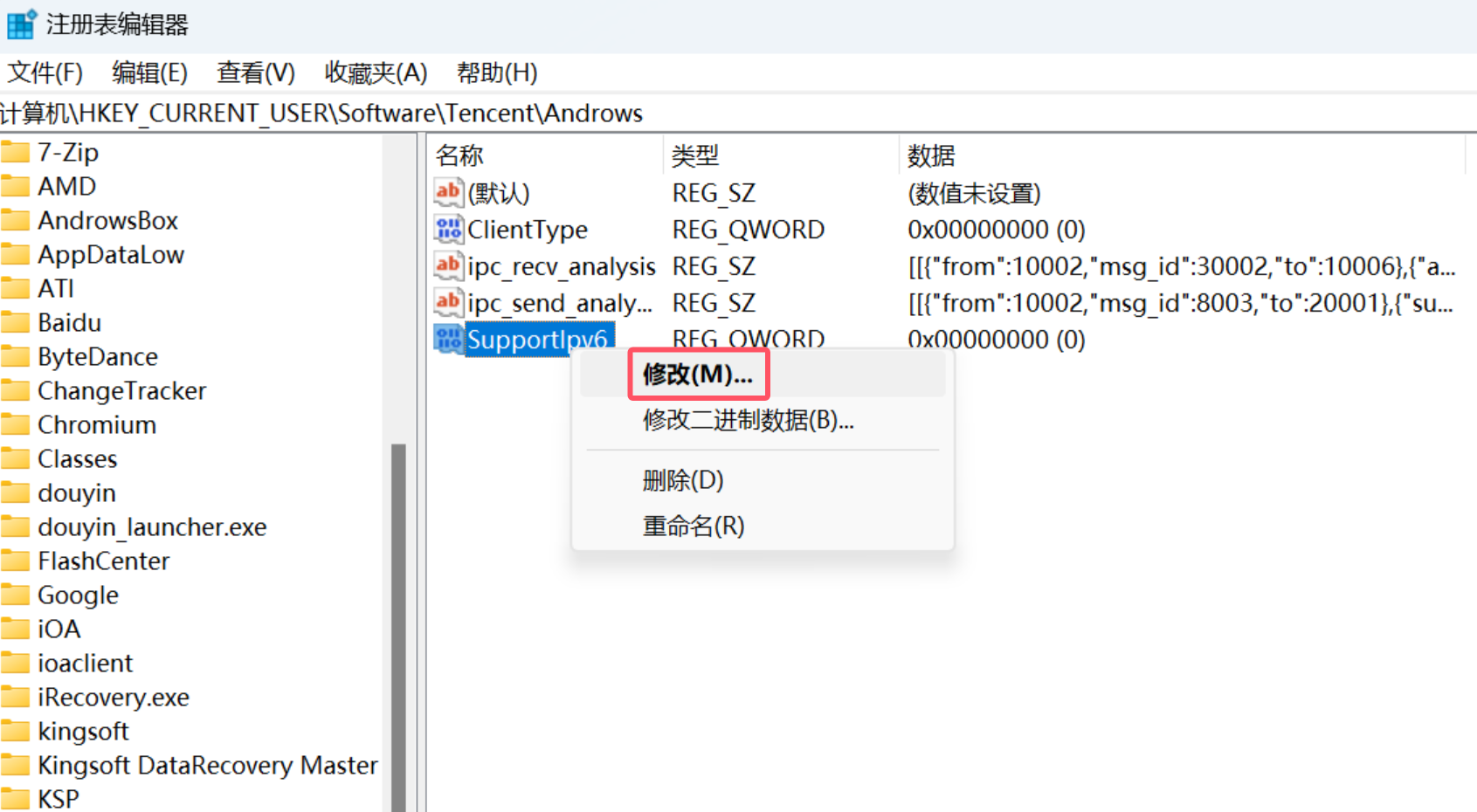Click the ChangeTracker folder icon
Viewport: 1477px width, 812px height.
[15, 391]
